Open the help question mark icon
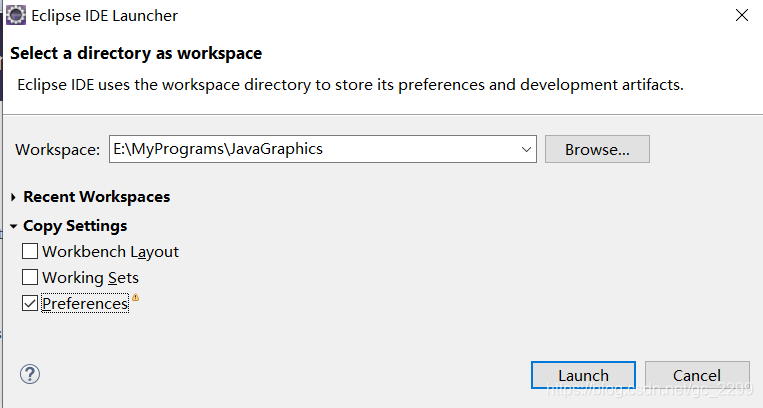The width and height of the screenshot is (763, 408). click(x=30, y=374)
